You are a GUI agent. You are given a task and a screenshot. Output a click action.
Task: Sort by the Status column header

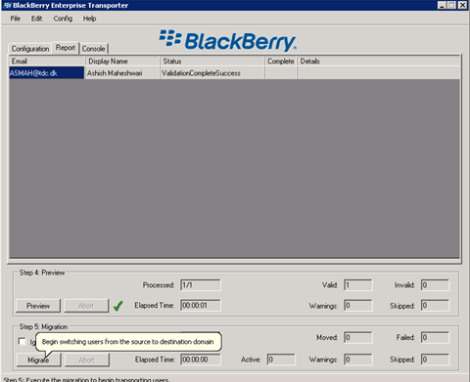pyautogui.click(x=212, y=61)
